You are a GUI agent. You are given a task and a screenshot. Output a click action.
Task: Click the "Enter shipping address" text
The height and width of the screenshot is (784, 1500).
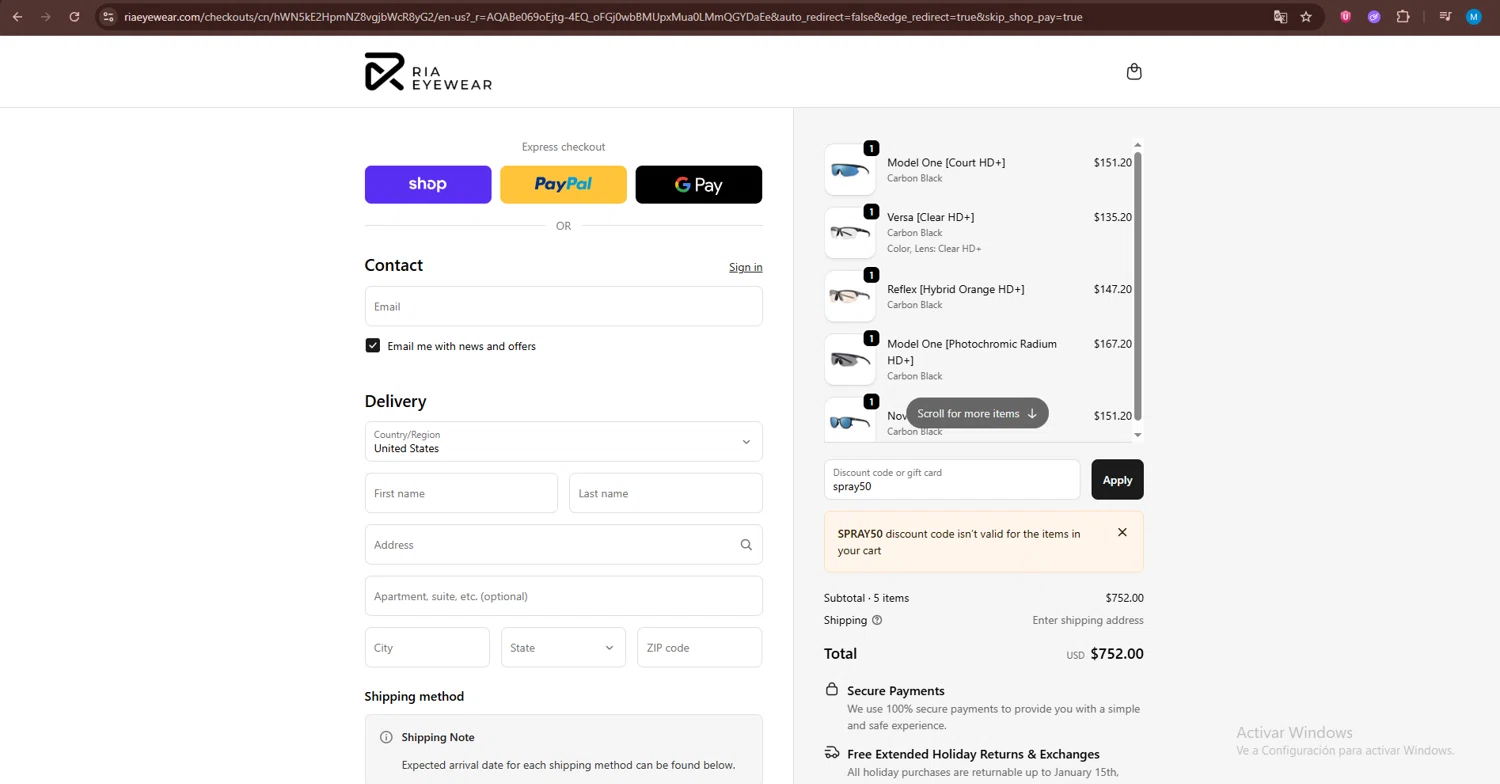1088,620
